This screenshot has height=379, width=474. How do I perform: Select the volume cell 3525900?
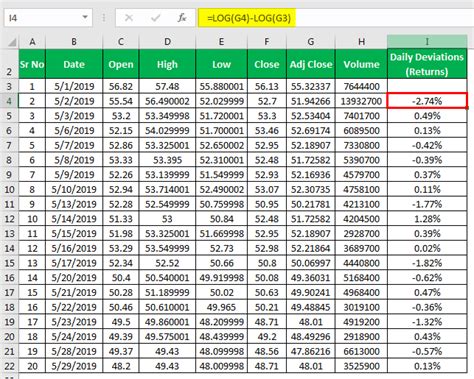361,366
